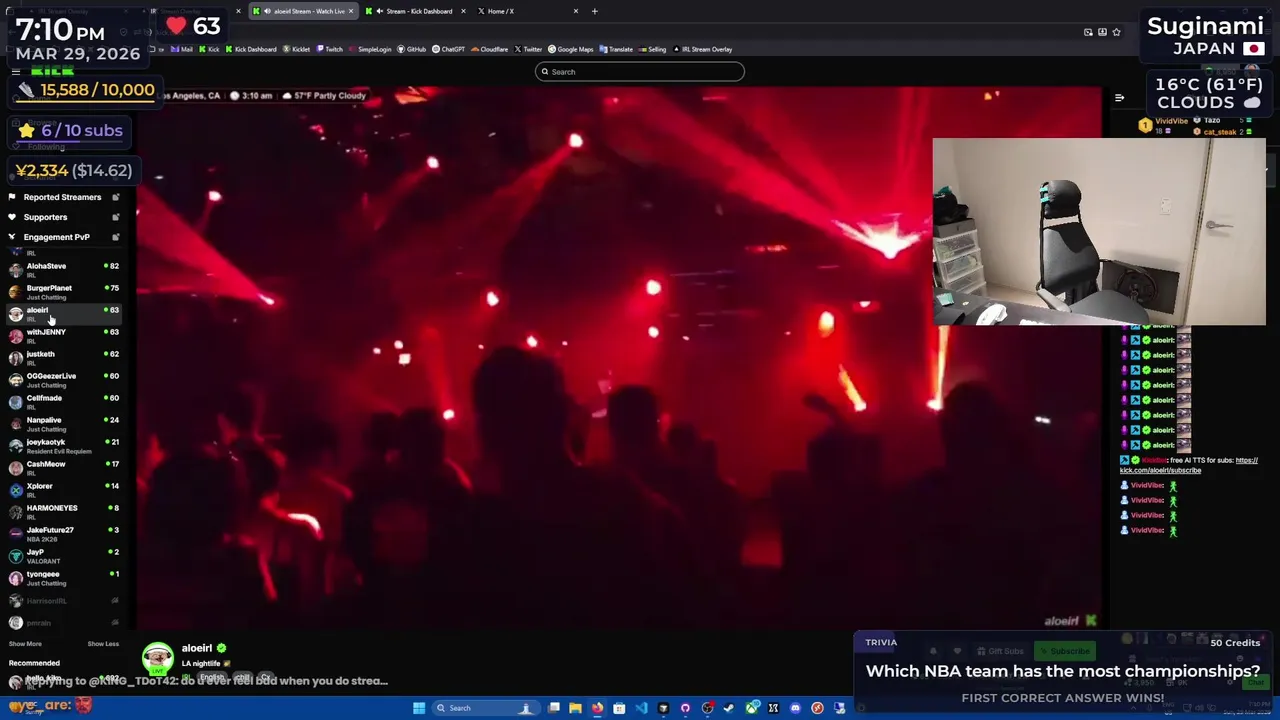
Task: Open Reported Streamers external link icon
Action: [x=115, y=197]
